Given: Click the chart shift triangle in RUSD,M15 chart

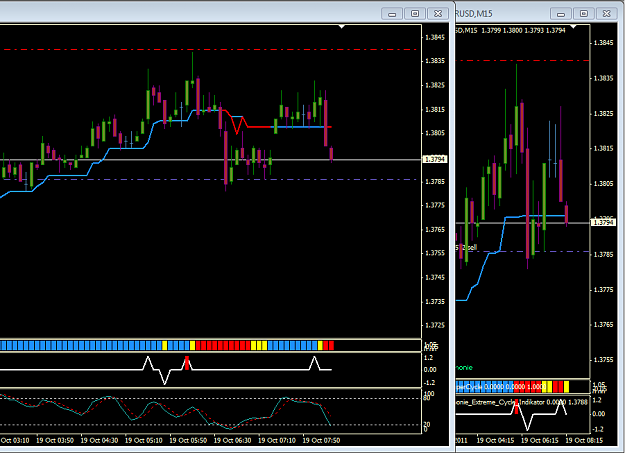Looking at the screenshot, I should (573, 27).
